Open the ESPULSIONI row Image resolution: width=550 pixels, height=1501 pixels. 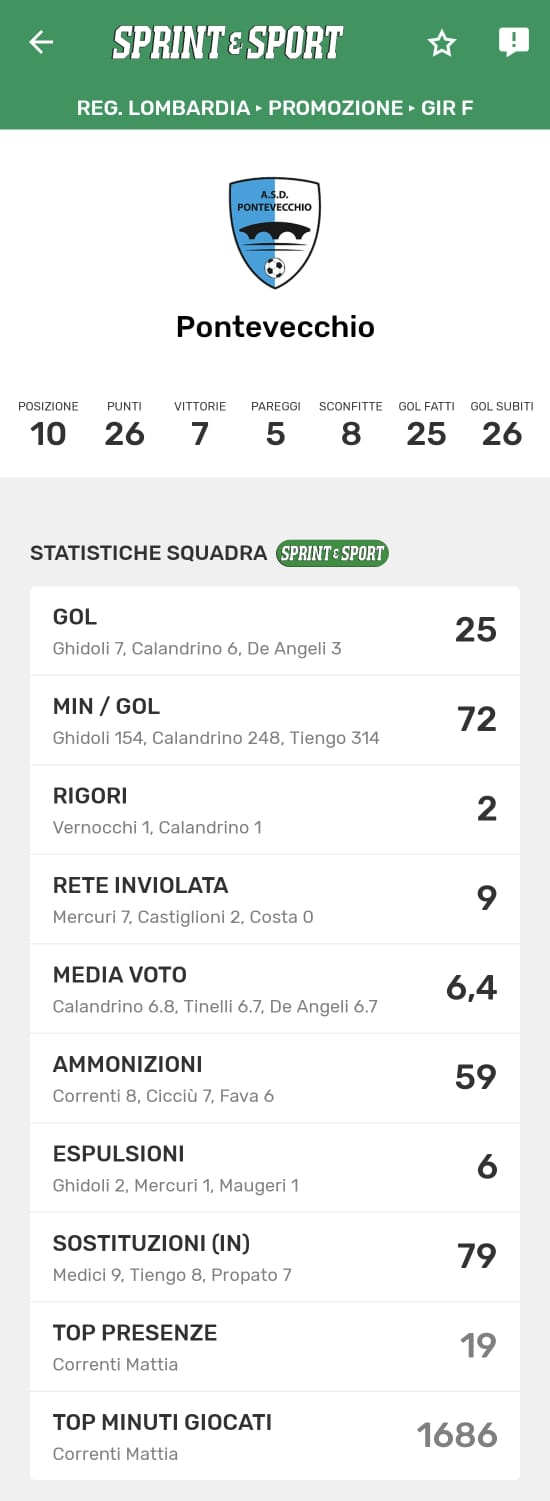click(275, 1168)
